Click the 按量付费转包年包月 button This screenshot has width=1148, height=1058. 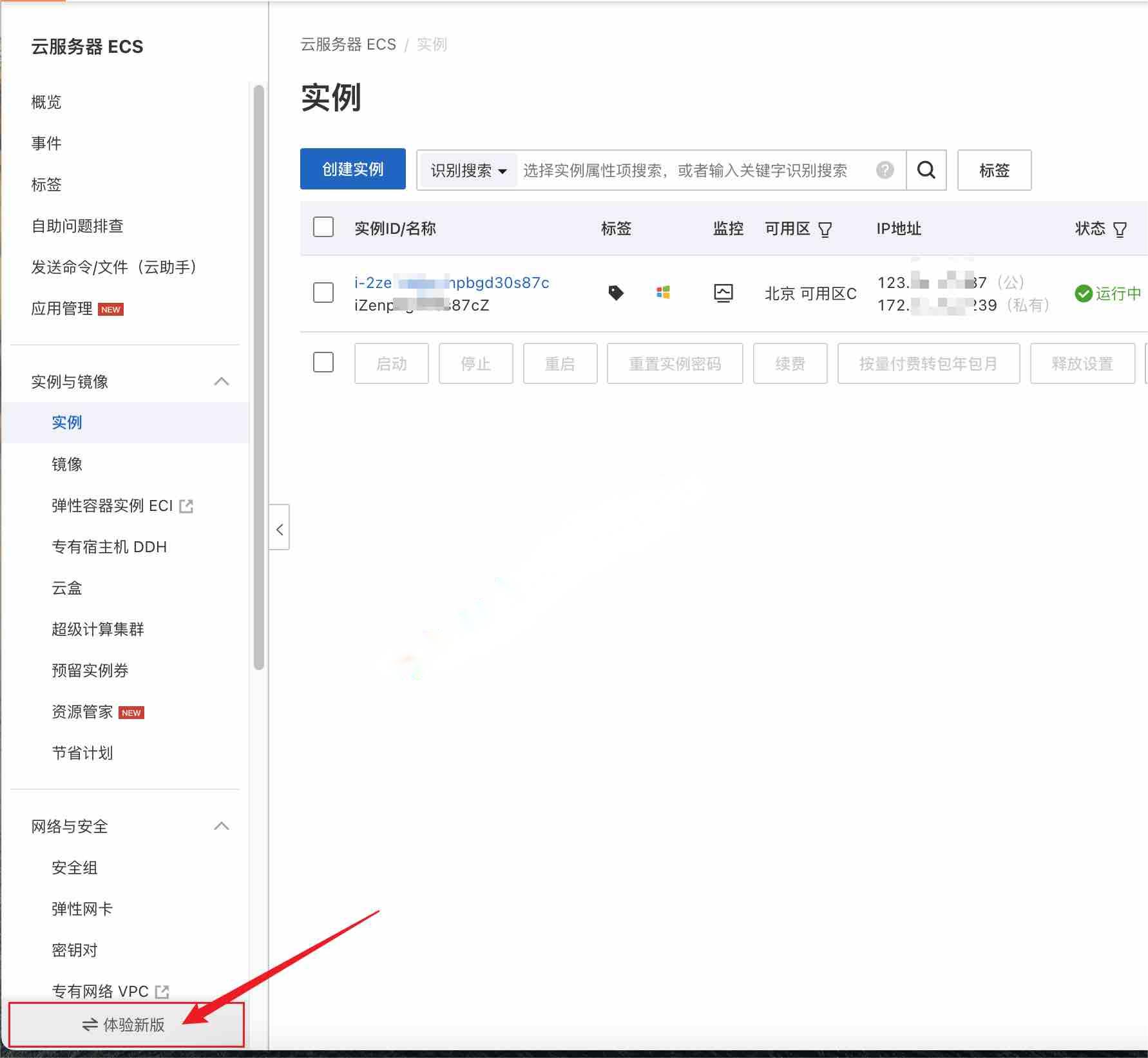928,363
